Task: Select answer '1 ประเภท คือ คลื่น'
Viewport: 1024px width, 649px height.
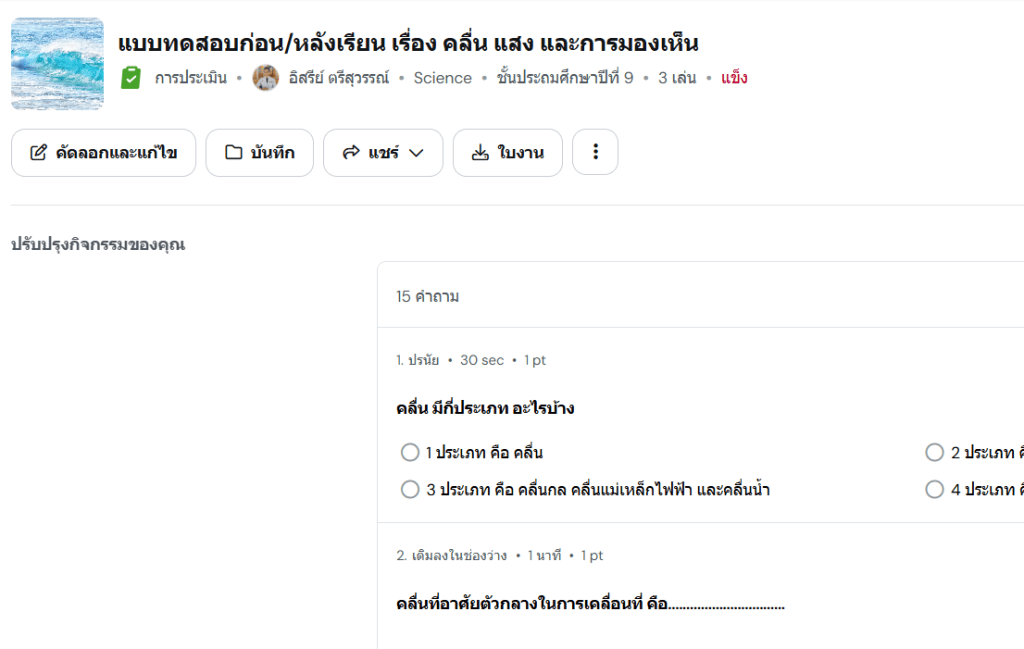Action: (410, 452)
